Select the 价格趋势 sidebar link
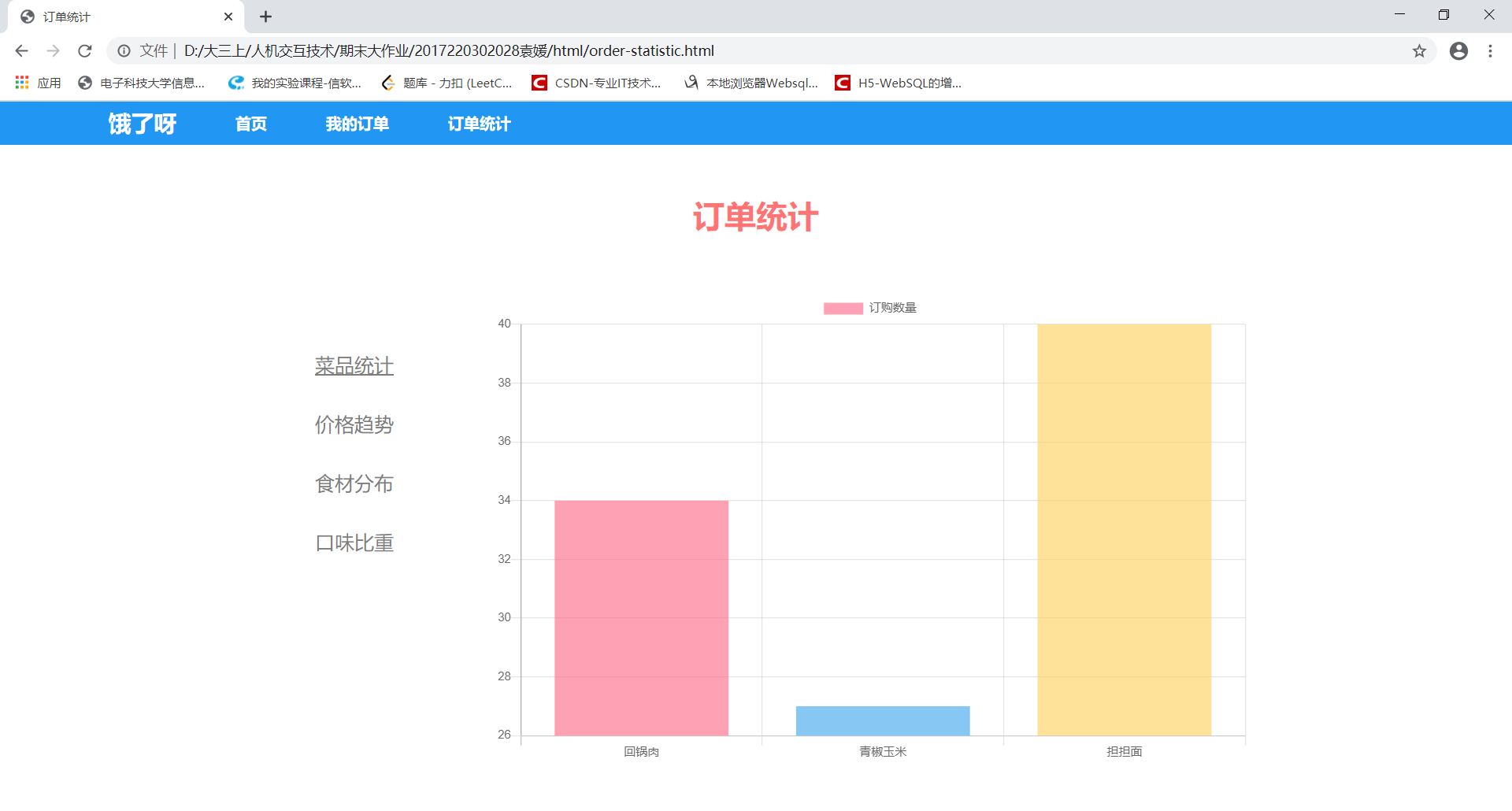The width and height of the screenshot is (1512, 811). point(354,424)
